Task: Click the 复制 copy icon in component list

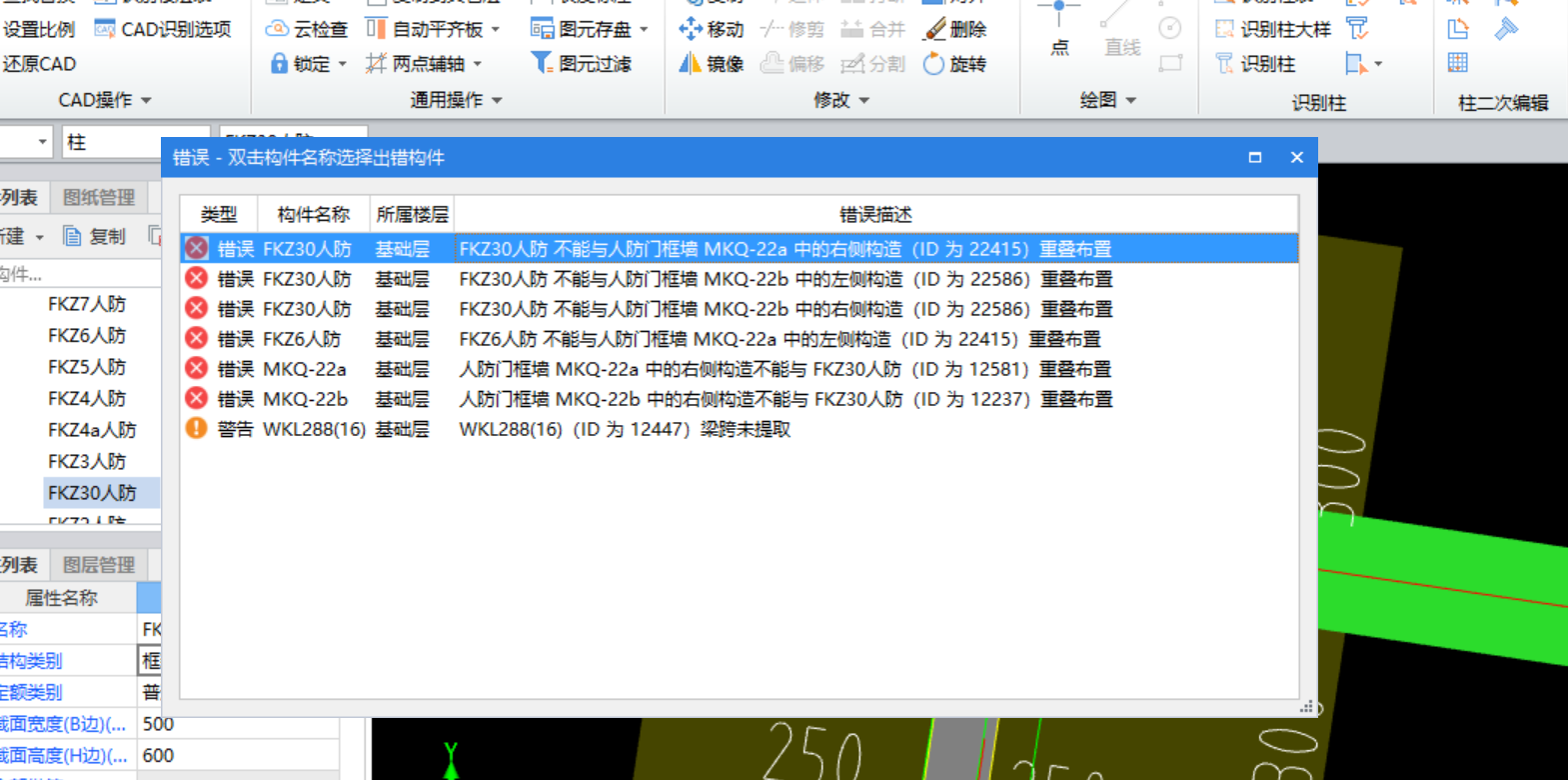Action: point(72,236)
